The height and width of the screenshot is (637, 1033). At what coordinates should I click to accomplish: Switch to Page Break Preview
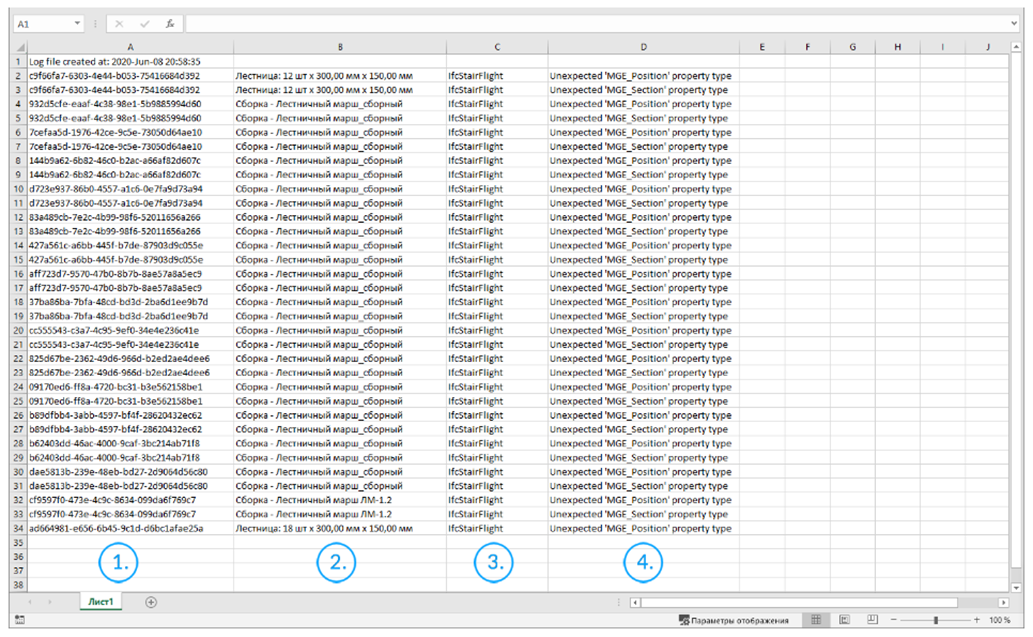(871, 621)
